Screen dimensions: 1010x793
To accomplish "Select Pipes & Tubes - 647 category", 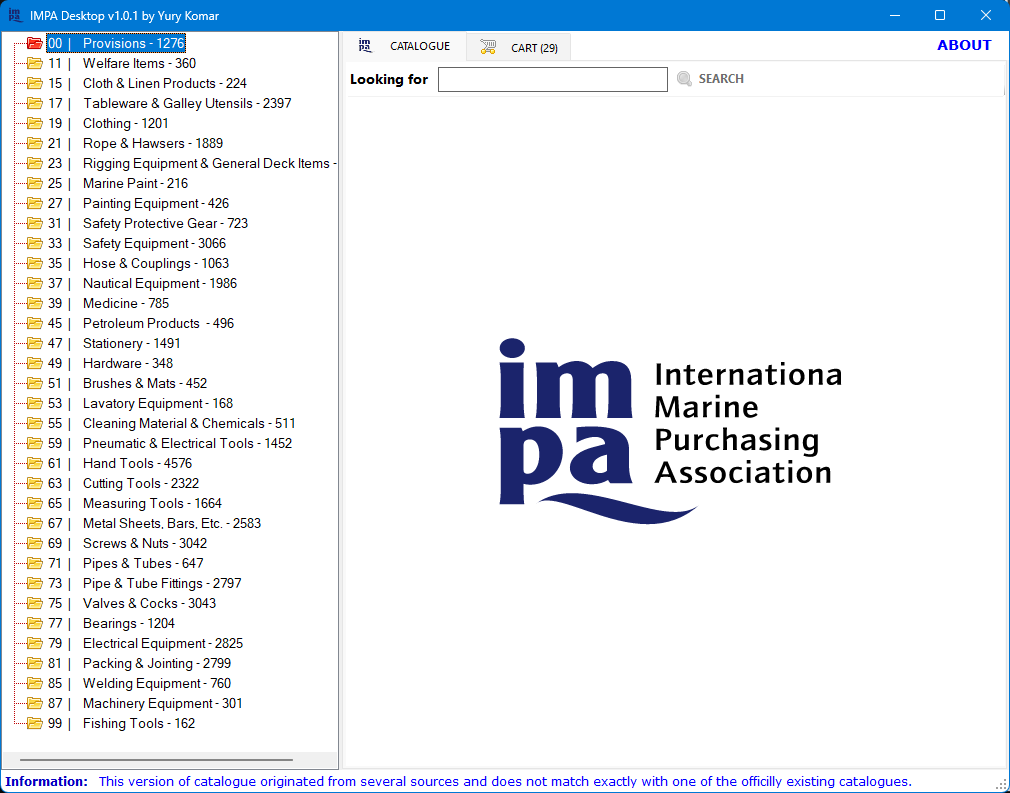I will 126,563.
